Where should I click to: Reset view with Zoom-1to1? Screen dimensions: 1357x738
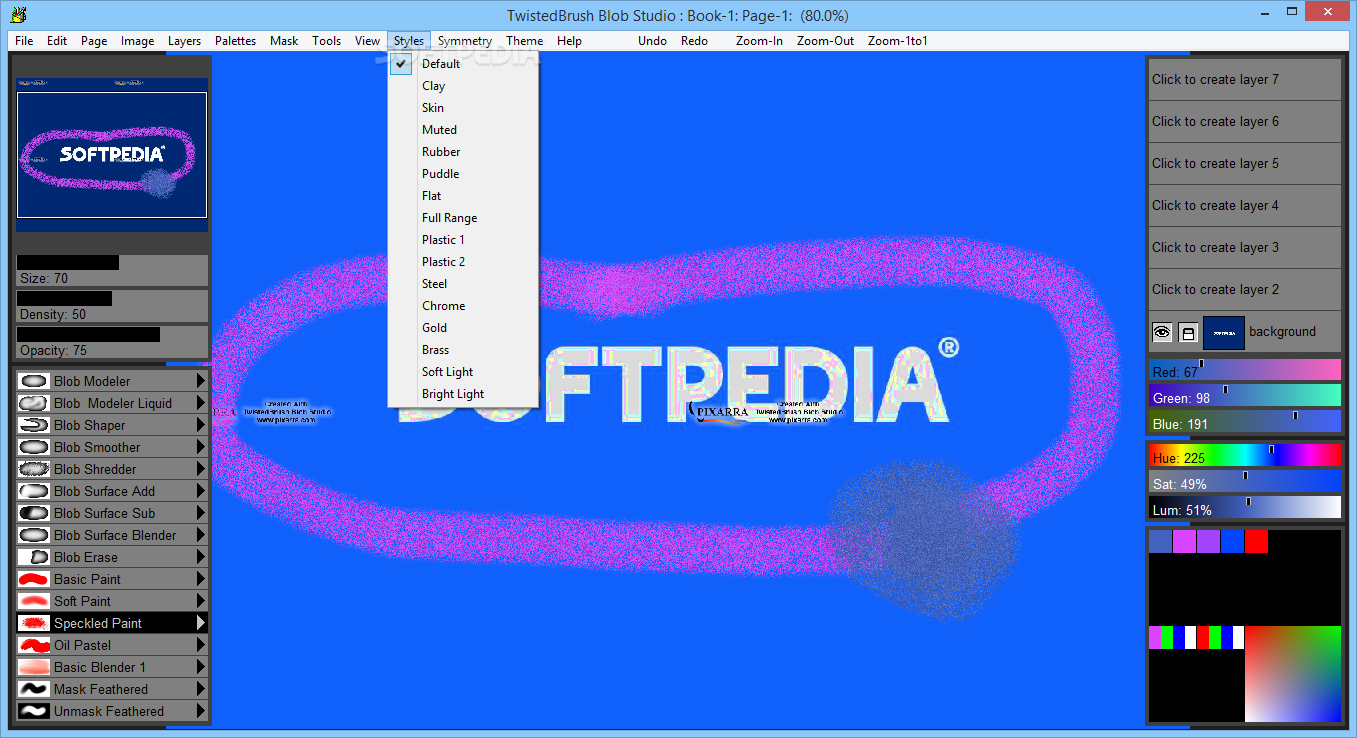click(x=898, y=41)
